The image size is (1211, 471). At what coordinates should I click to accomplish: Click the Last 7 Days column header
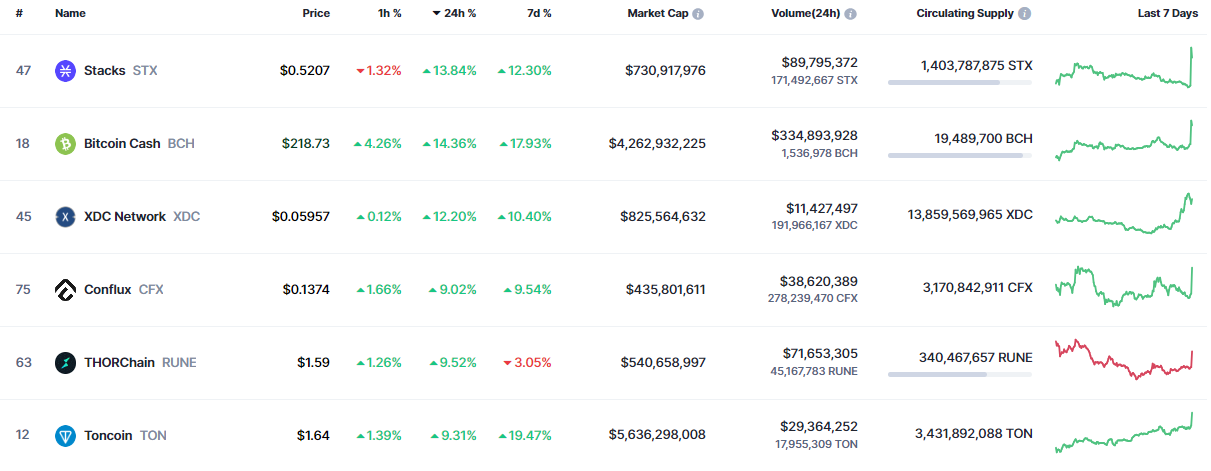tap(1167, 14)
